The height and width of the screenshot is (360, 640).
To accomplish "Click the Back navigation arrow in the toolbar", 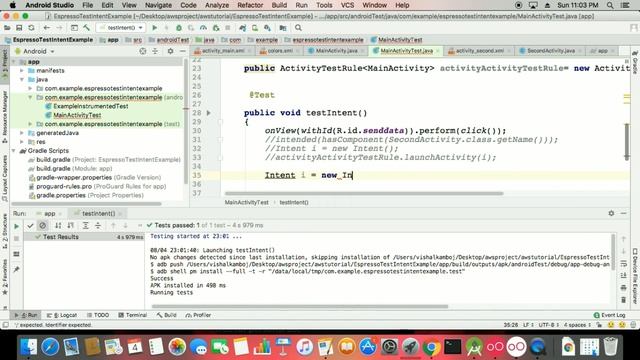I will coord(47,28).
